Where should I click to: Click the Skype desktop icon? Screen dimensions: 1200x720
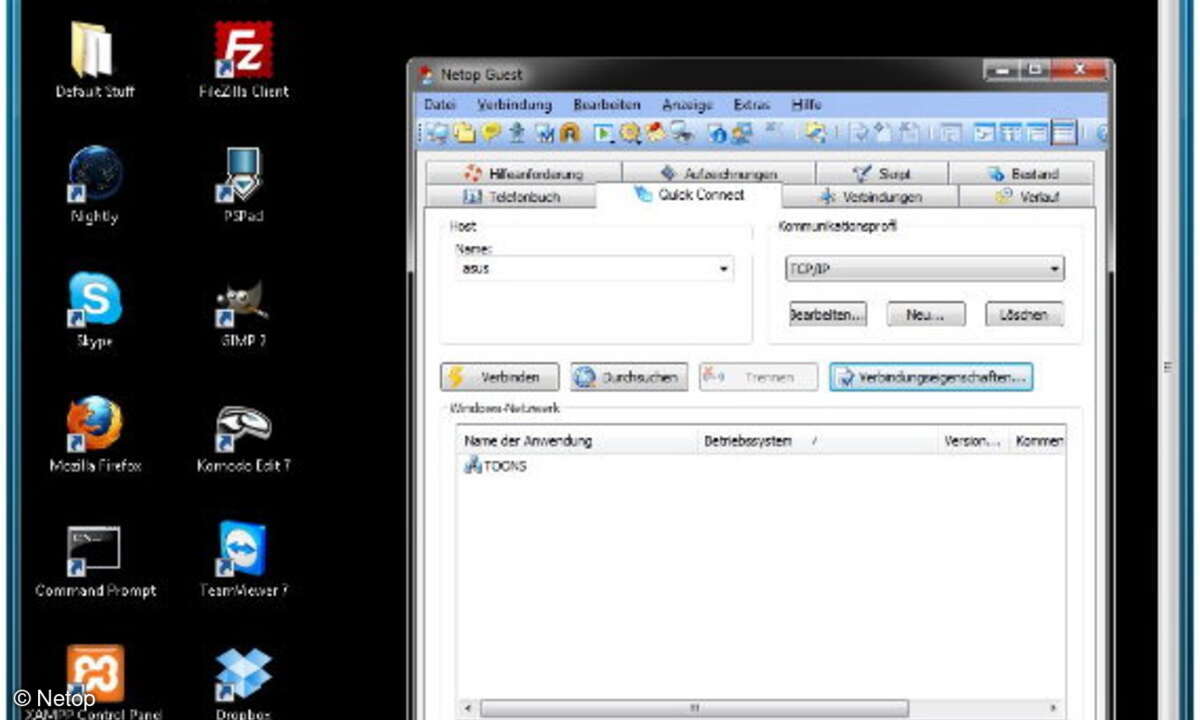[94, 310]
